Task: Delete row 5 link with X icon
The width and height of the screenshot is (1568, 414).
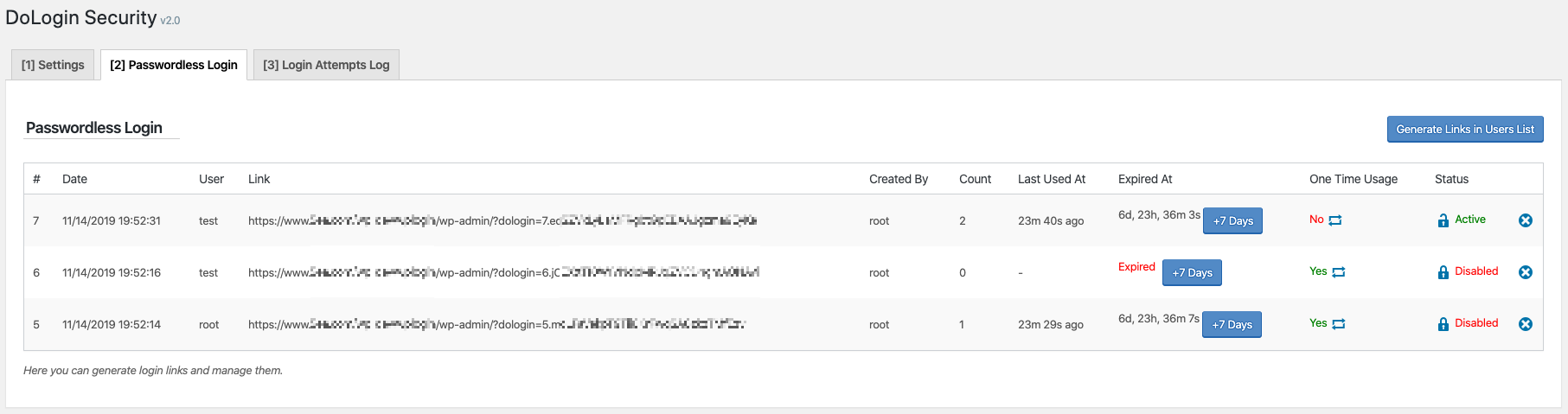Action: pyautogui.click(x=1526, y=324)
